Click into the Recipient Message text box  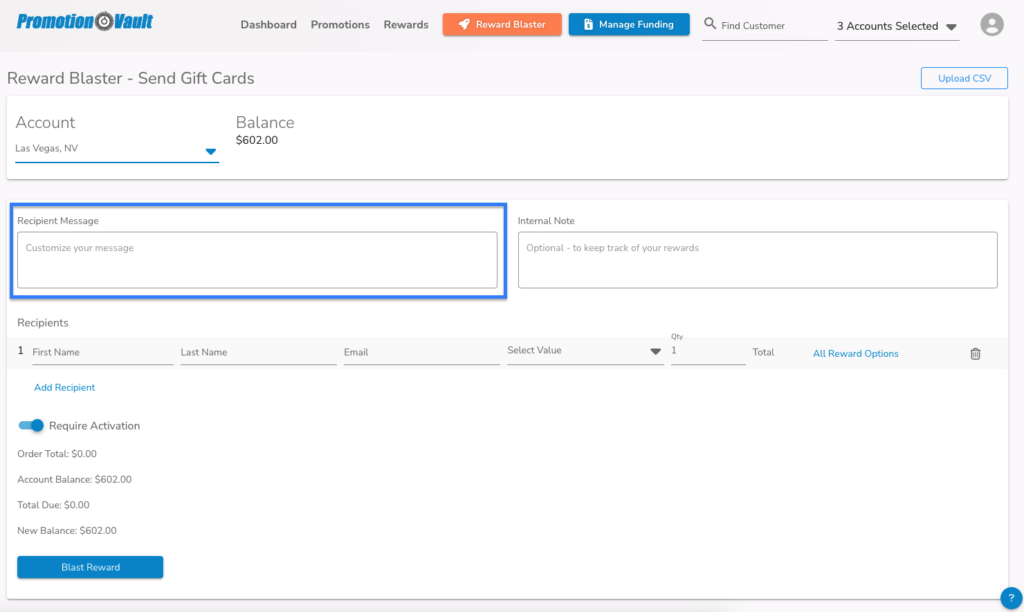(x=257, y=260)
